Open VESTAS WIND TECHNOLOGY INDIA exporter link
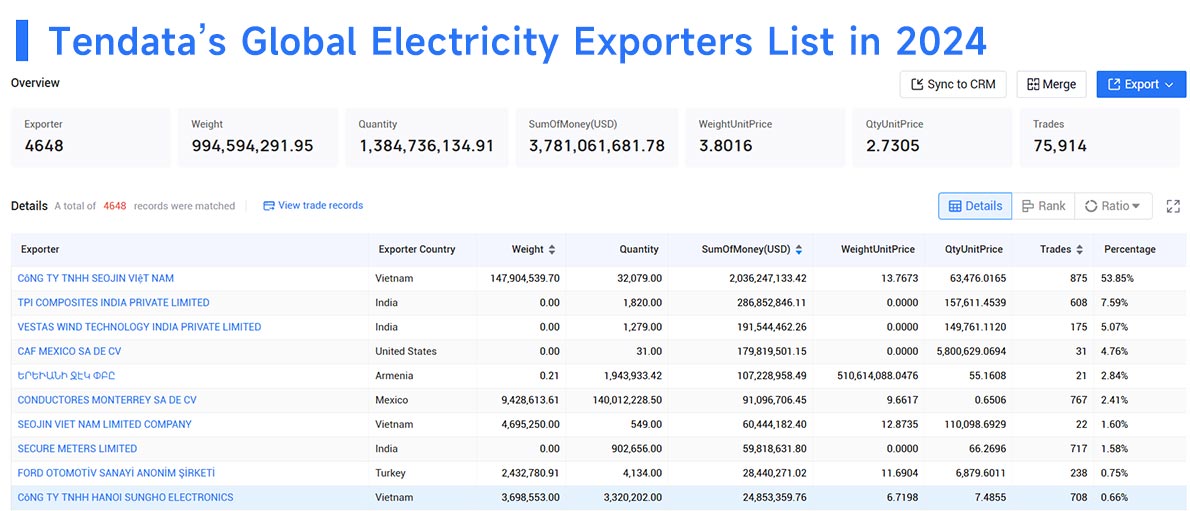This screenshot has height=511, width=1190. (139, 327)
